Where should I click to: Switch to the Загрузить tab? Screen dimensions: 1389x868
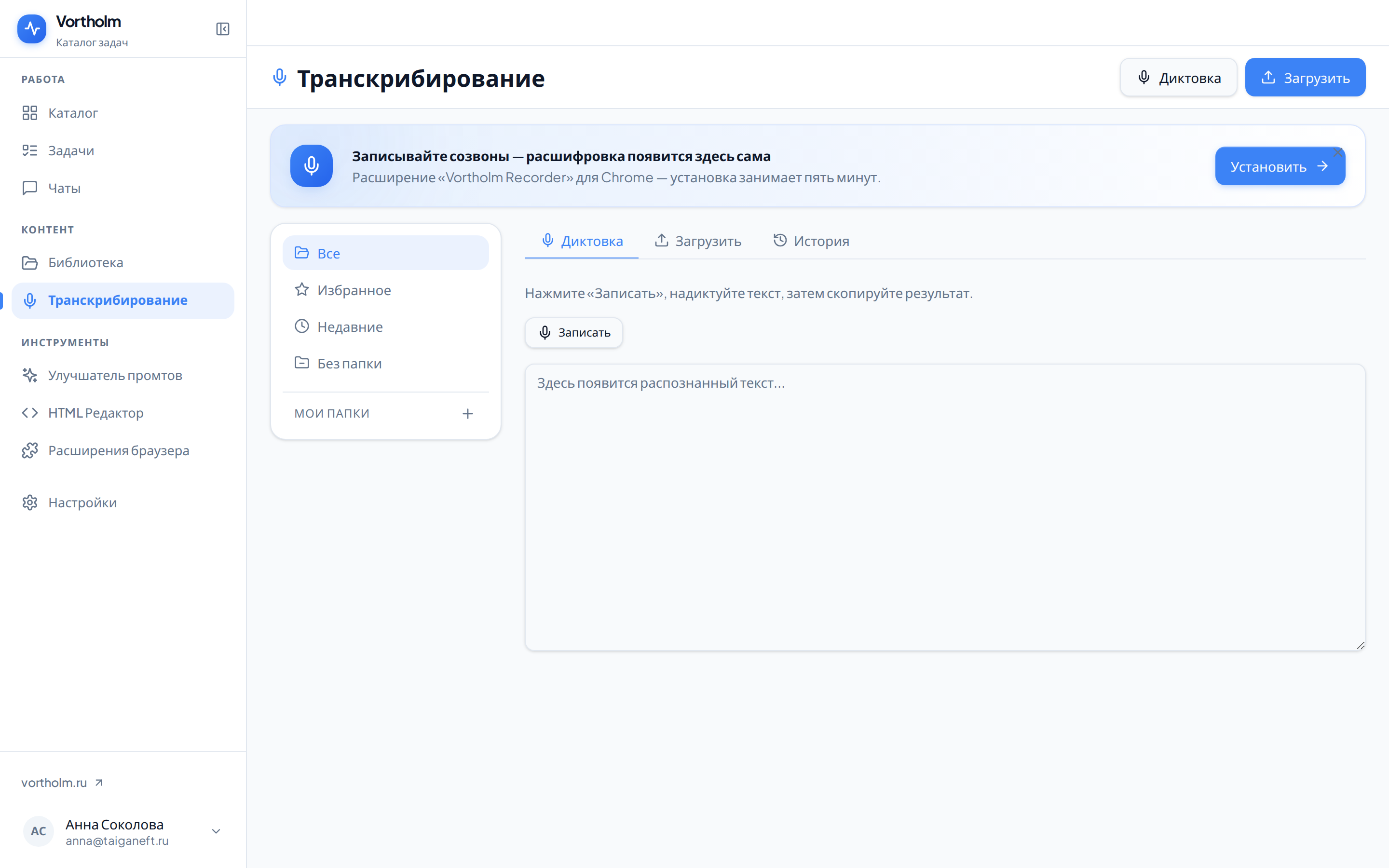697,241
